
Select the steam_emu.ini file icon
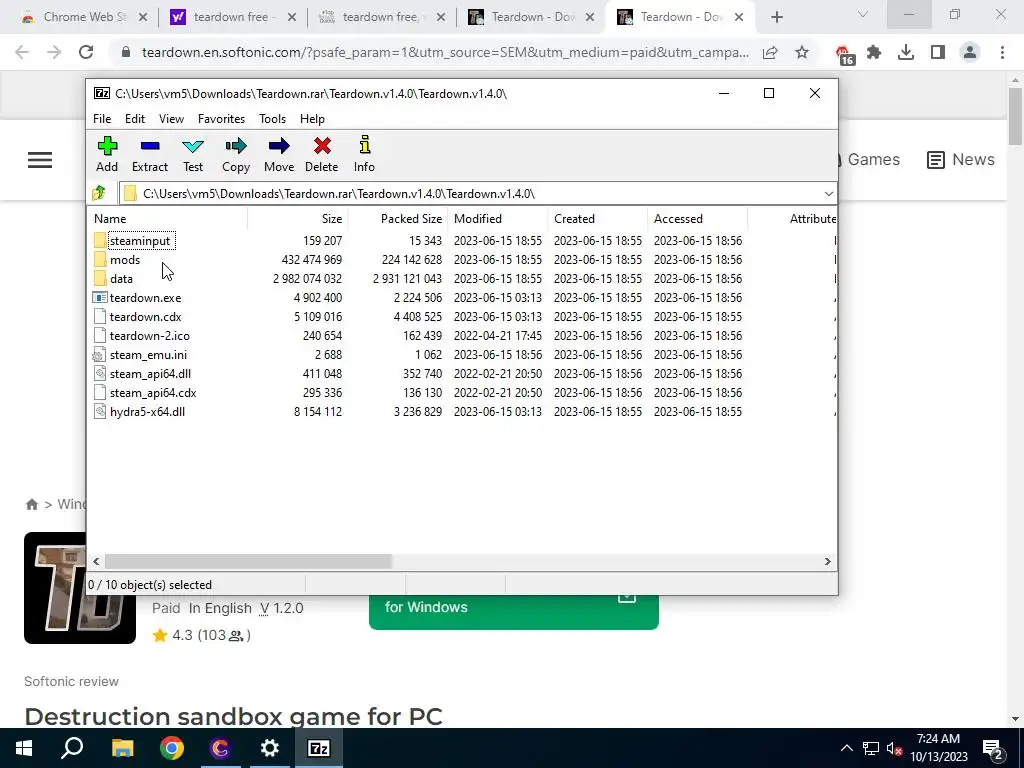tap(99, 355)
